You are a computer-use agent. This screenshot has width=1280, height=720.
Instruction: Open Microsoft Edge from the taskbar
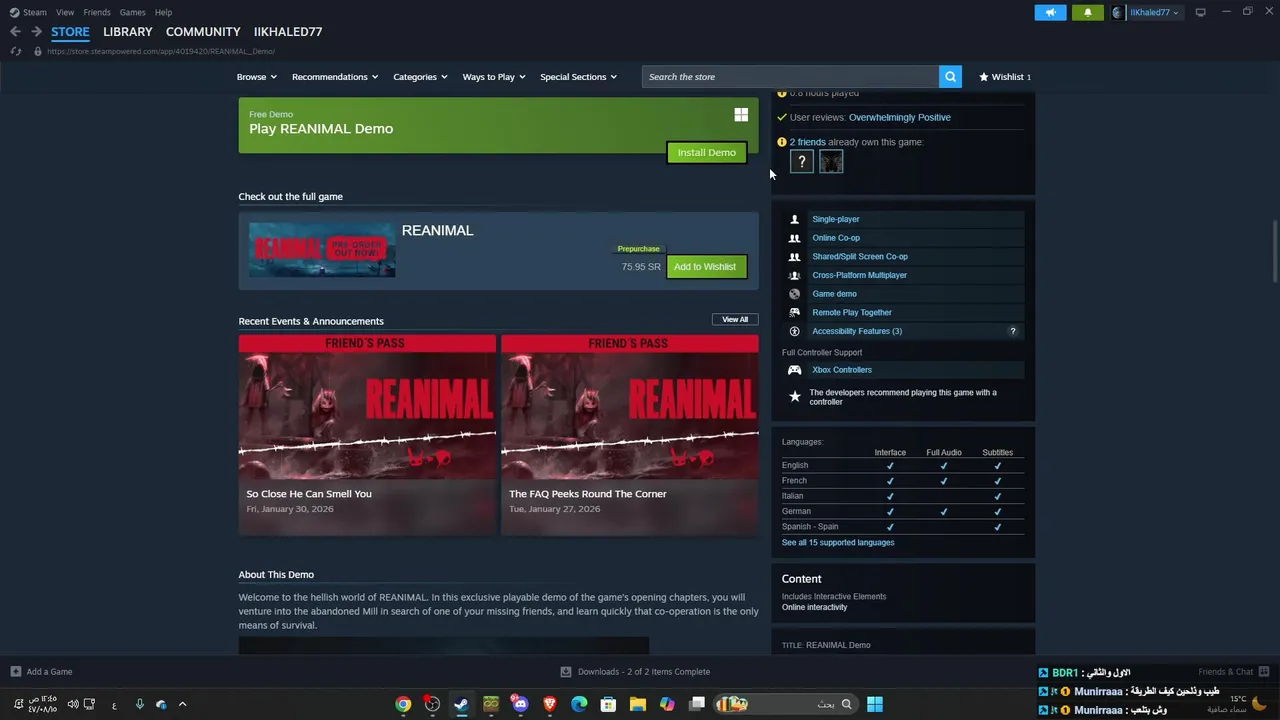579,704
